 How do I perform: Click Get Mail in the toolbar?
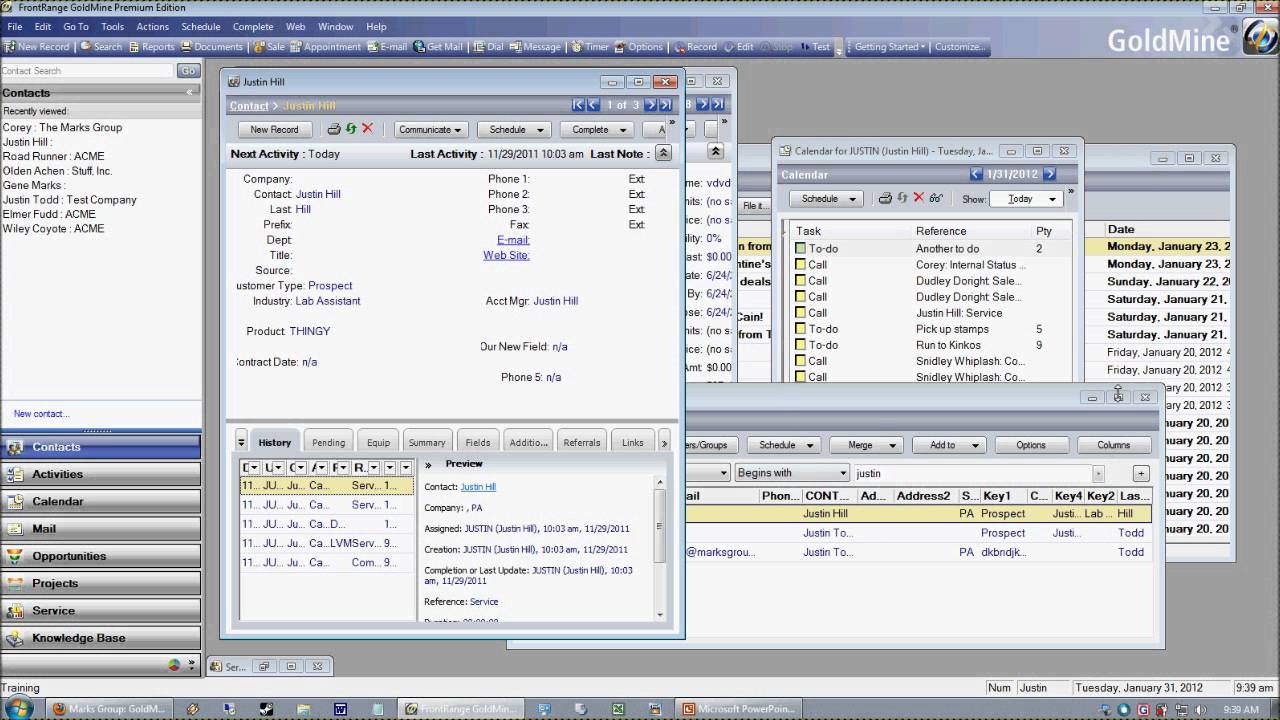tap(438, 47)
